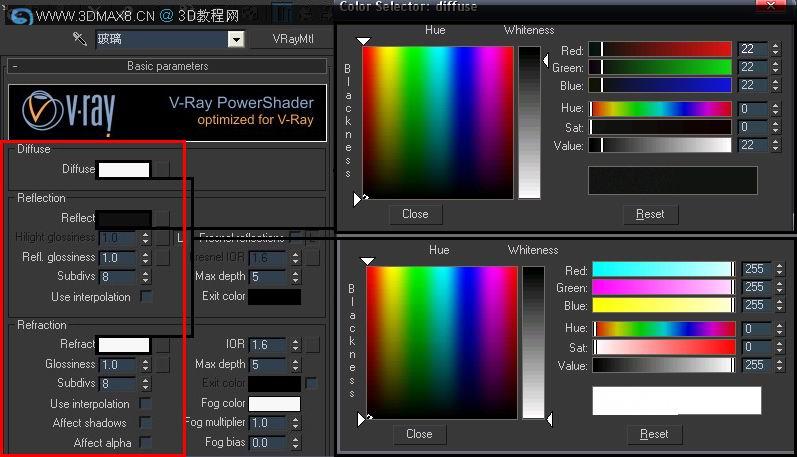Adjust the Refraction Subdivs spinner arrows
Viewport: 797px width, 457px height.
click(x=145, y=384)
